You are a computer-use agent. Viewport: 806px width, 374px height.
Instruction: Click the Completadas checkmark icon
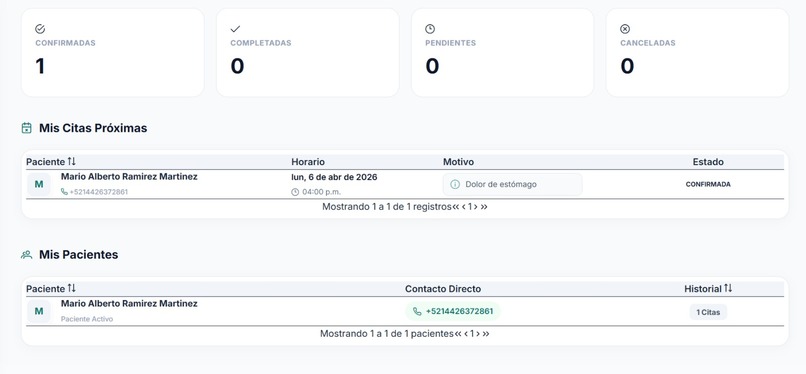tap(235, 29)
